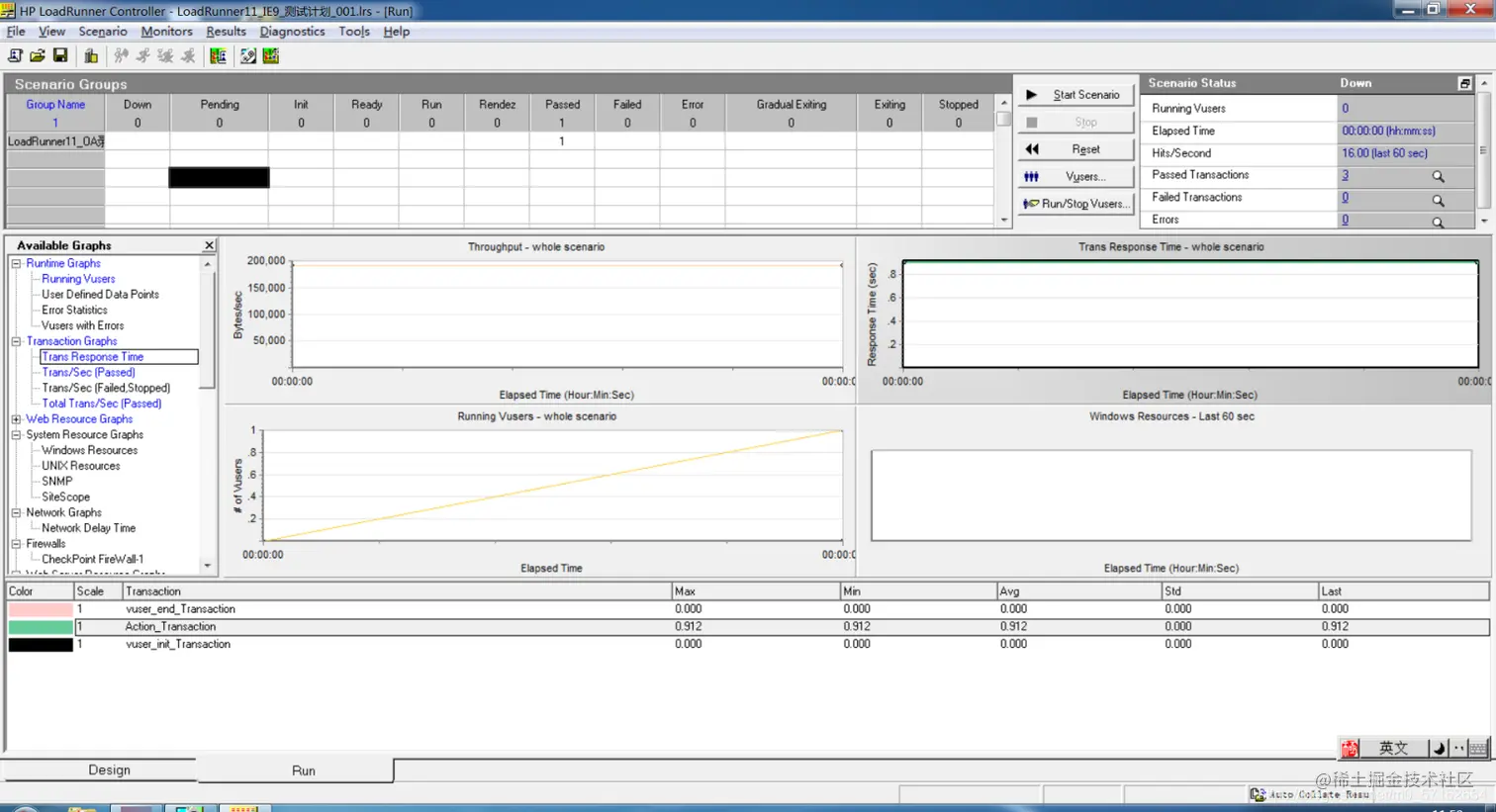Click the Scenario Status detach window icon

[1464, 83]
